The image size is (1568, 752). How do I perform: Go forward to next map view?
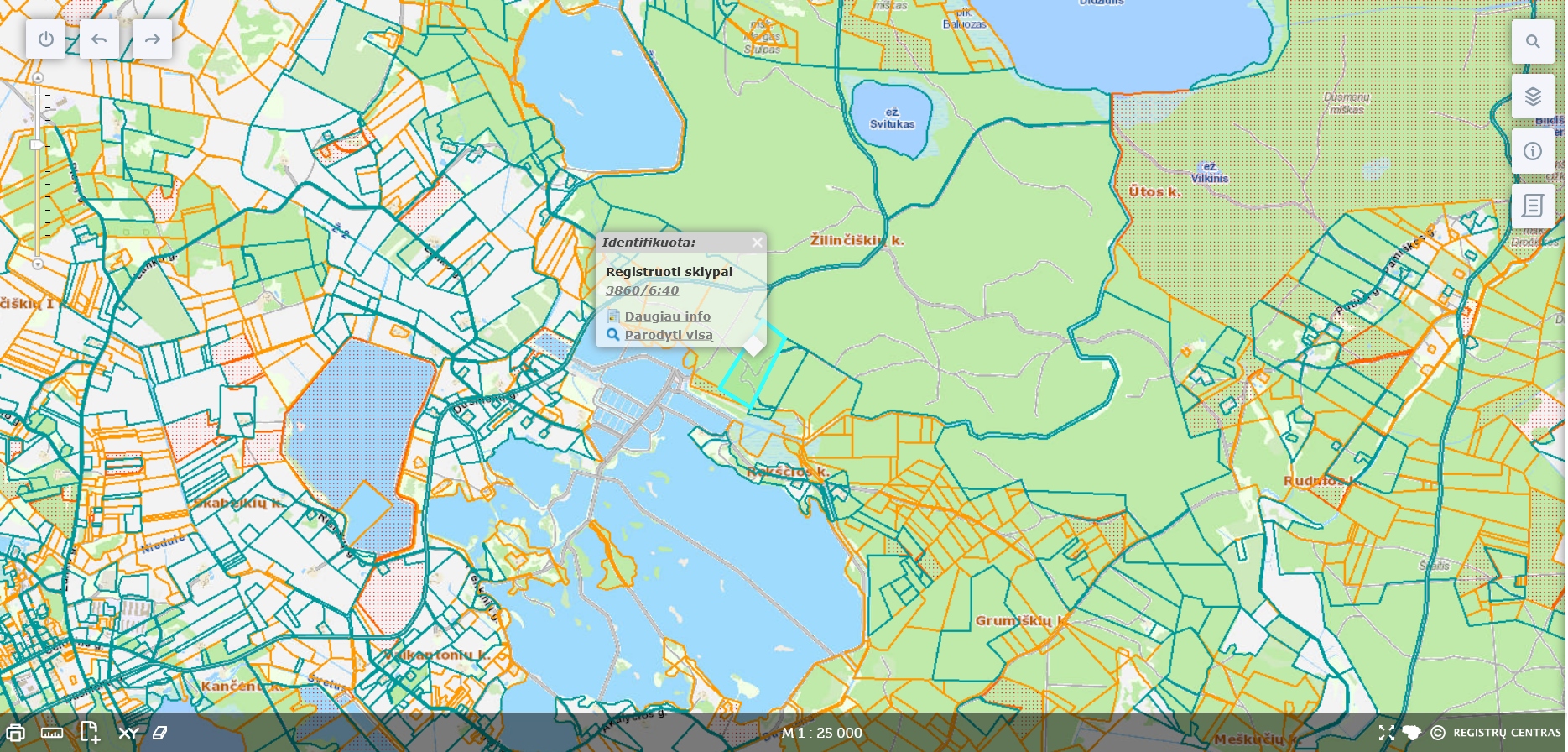coord(152,39)
